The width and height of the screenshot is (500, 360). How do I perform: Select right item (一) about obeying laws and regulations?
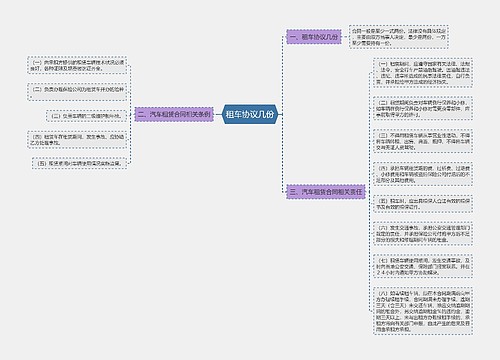tap(423, 73)
